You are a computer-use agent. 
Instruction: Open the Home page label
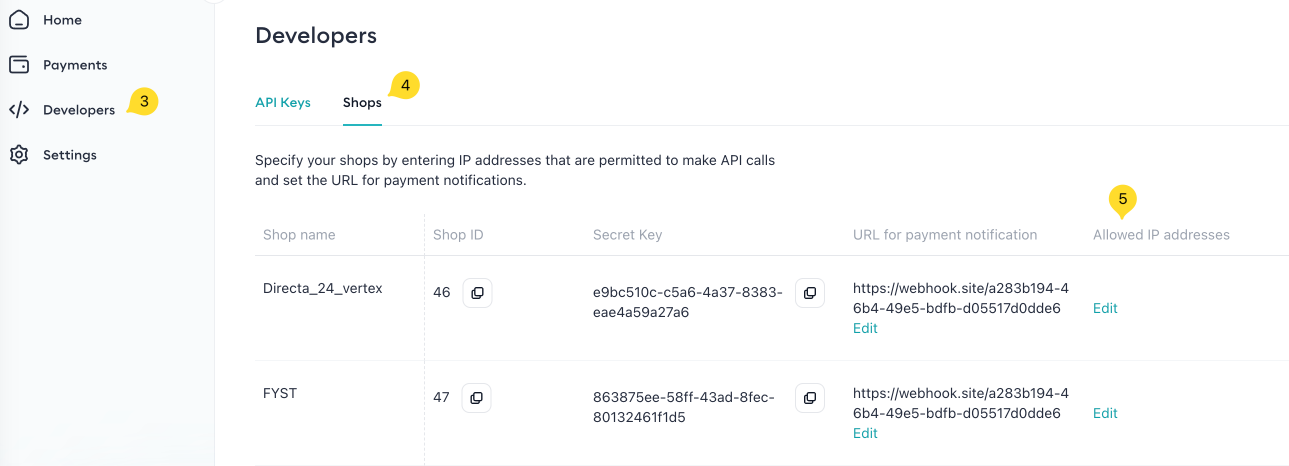pyautogui.click(x=62, y=20)
